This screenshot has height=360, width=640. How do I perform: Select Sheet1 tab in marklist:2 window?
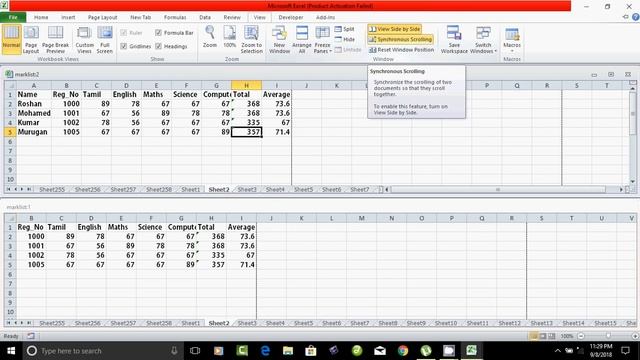tap(190, 189)
